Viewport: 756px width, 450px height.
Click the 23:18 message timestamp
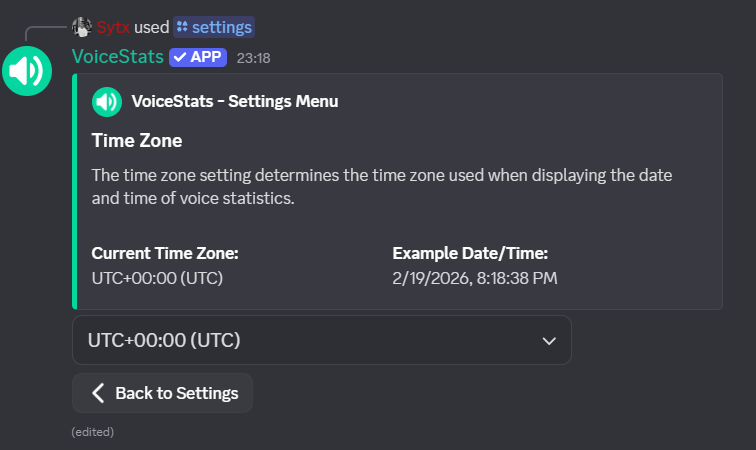[253, 58]
